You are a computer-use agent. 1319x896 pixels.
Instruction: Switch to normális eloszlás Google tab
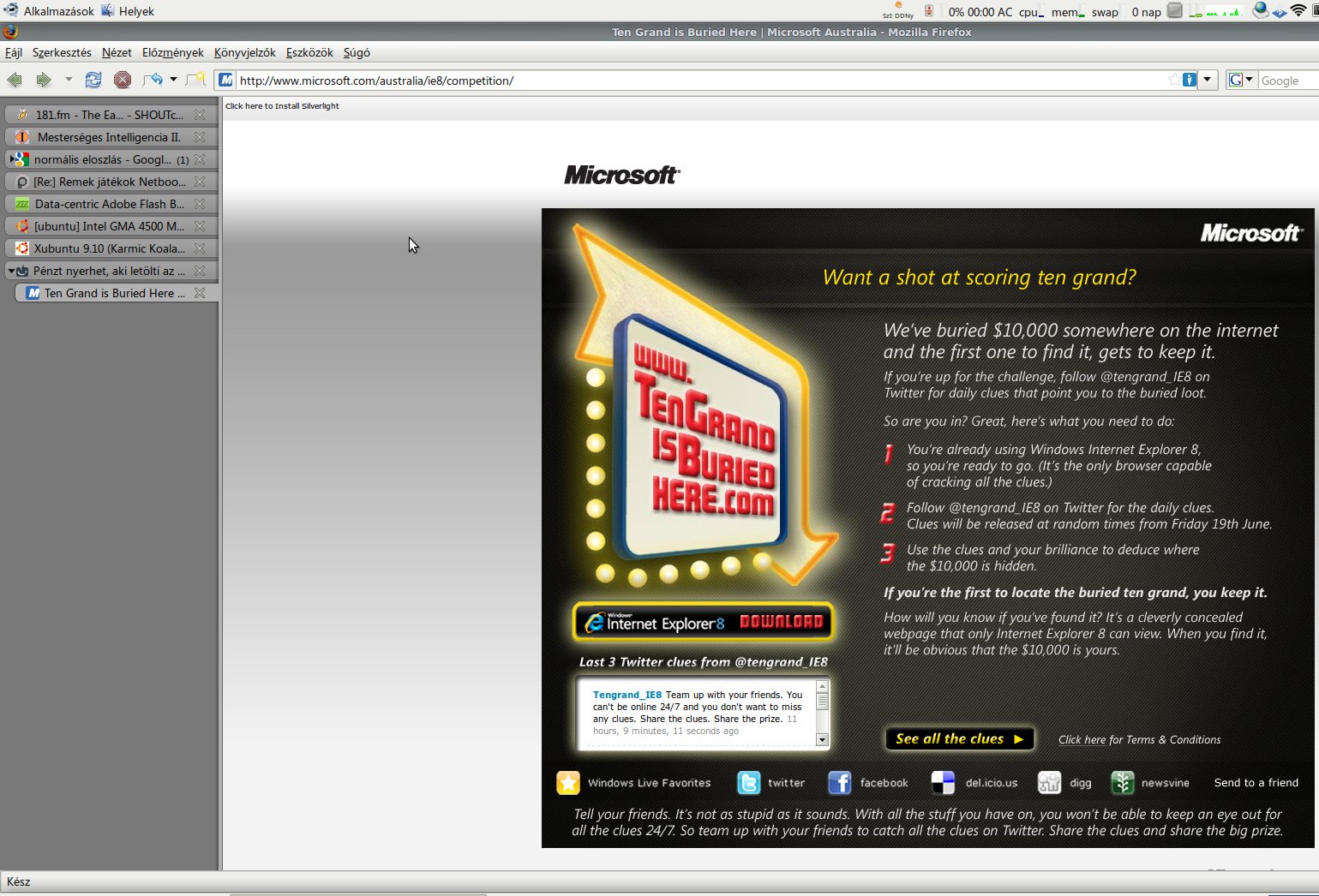[x=111, y=158]
